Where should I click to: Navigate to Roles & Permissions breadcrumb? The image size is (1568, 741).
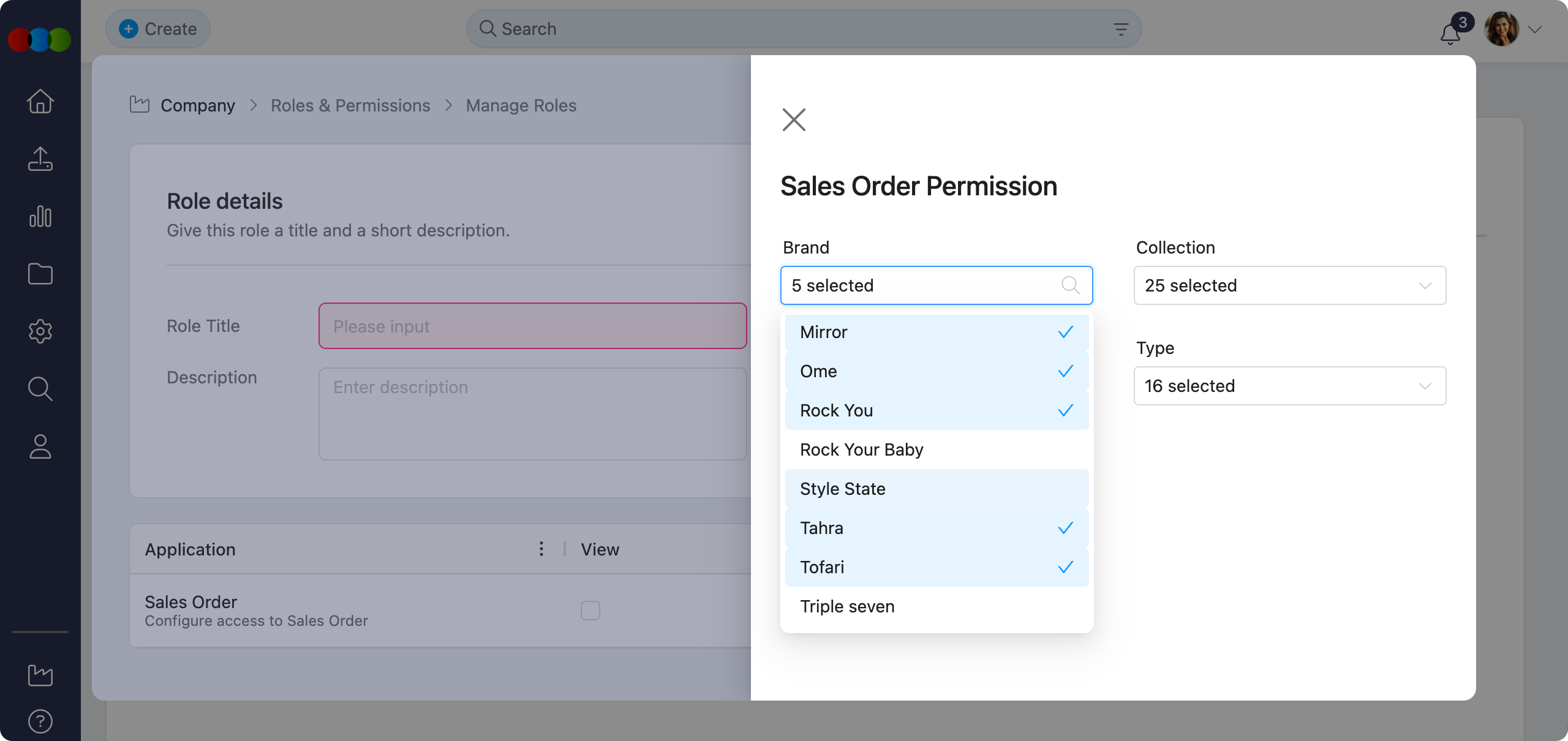(x=350, y=105)
